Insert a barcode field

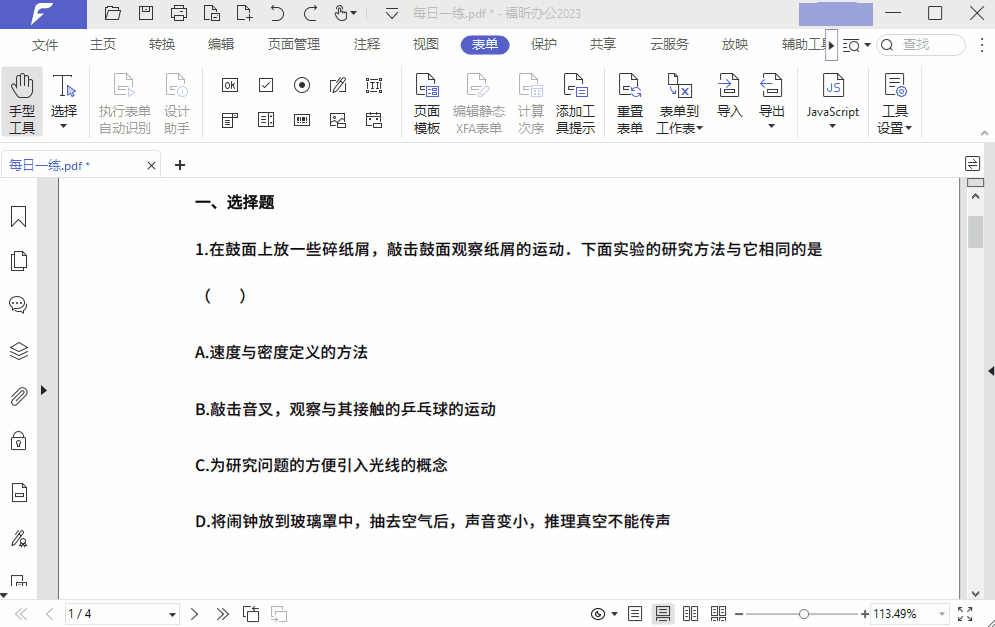(301, 119)
